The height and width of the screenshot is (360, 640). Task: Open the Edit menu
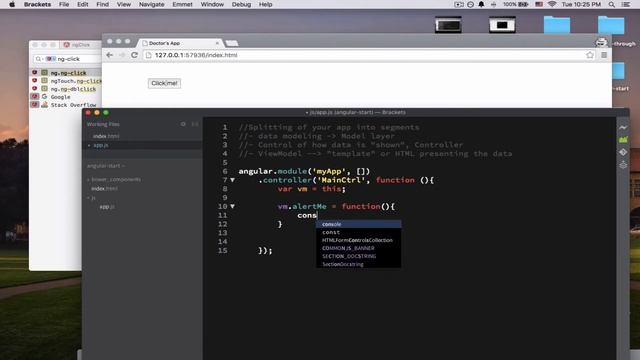point(83,4)
